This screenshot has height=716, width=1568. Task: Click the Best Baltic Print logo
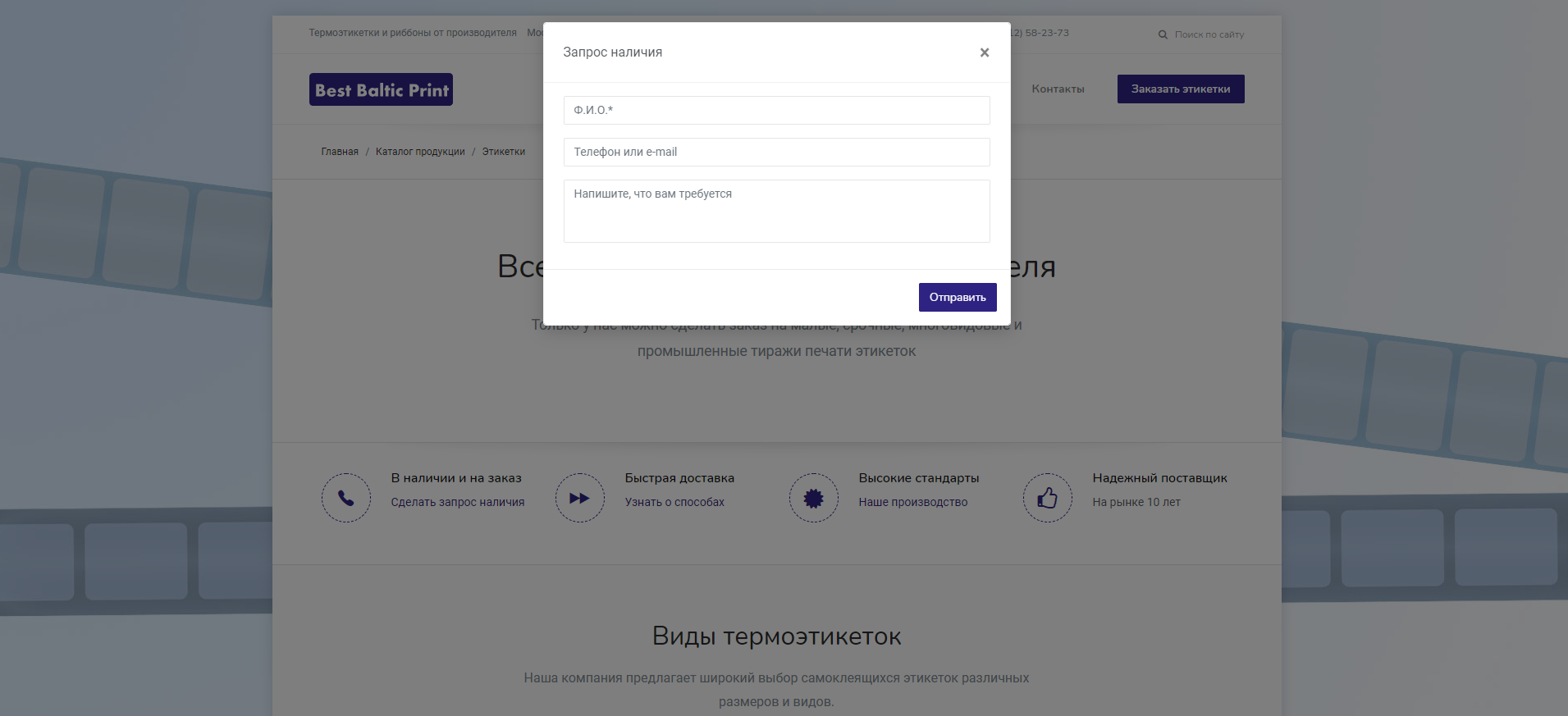click(x=381, y=89)
